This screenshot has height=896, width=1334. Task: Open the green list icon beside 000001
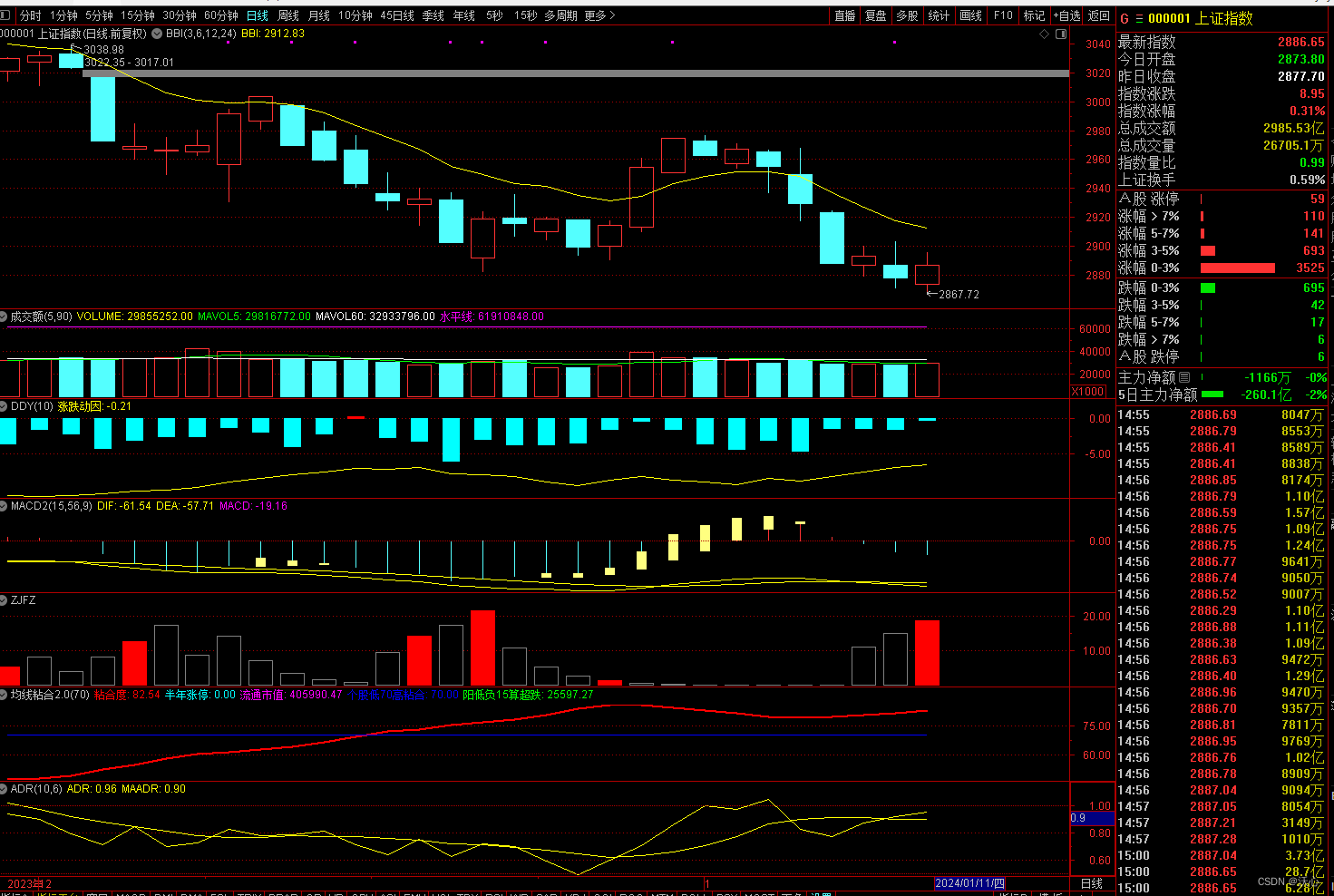(1139, 18)
